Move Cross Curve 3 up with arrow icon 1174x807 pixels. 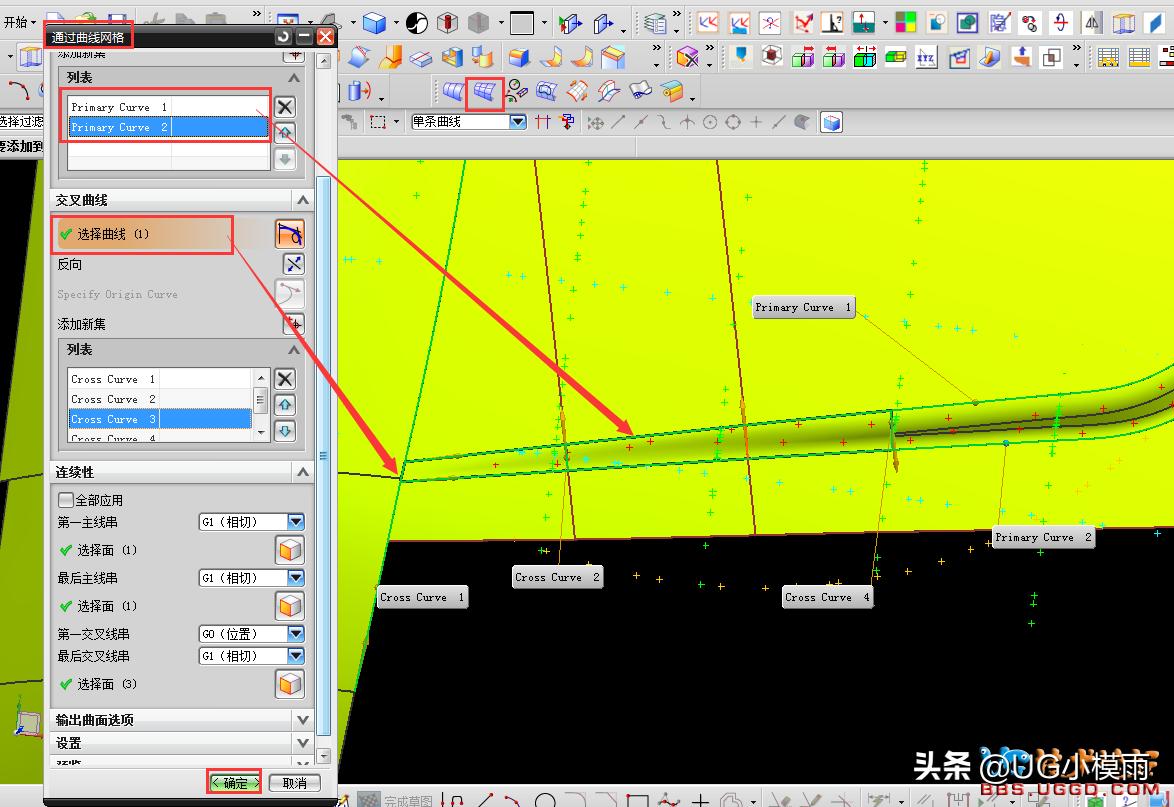[x=285, y=405]
